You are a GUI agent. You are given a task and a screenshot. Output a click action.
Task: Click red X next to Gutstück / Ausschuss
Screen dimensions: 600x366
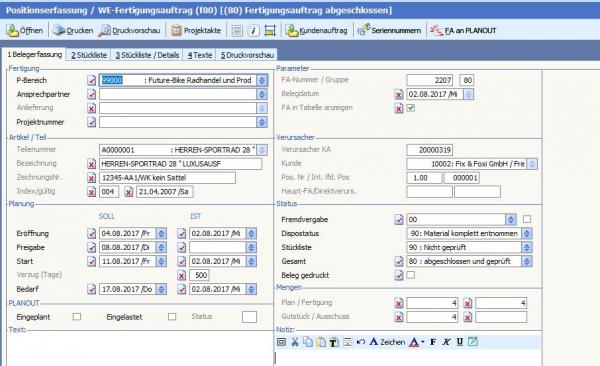coord(399,317)
